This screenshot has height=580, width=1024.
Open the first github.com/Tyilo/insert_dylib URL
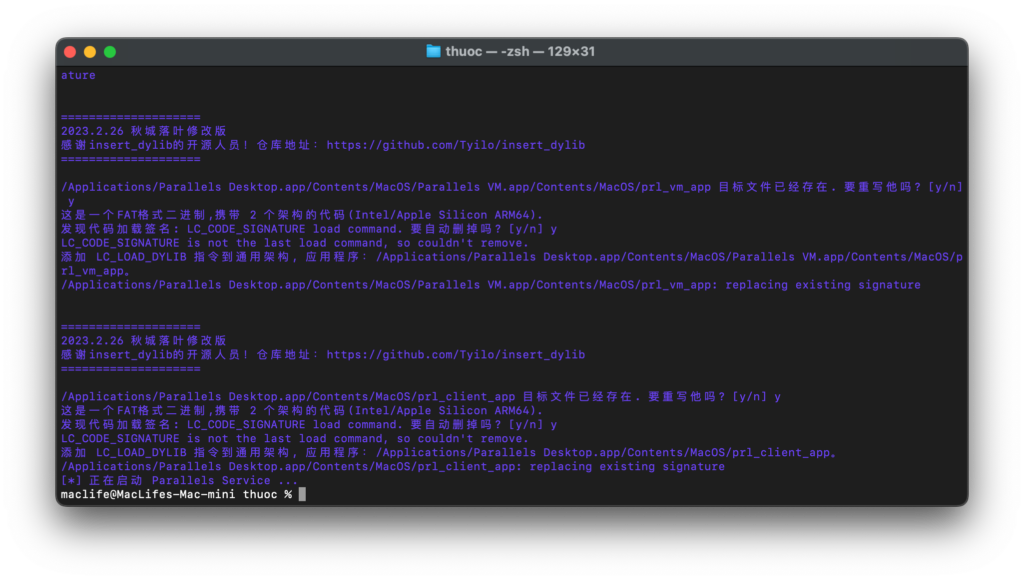(x=455, y=145)
